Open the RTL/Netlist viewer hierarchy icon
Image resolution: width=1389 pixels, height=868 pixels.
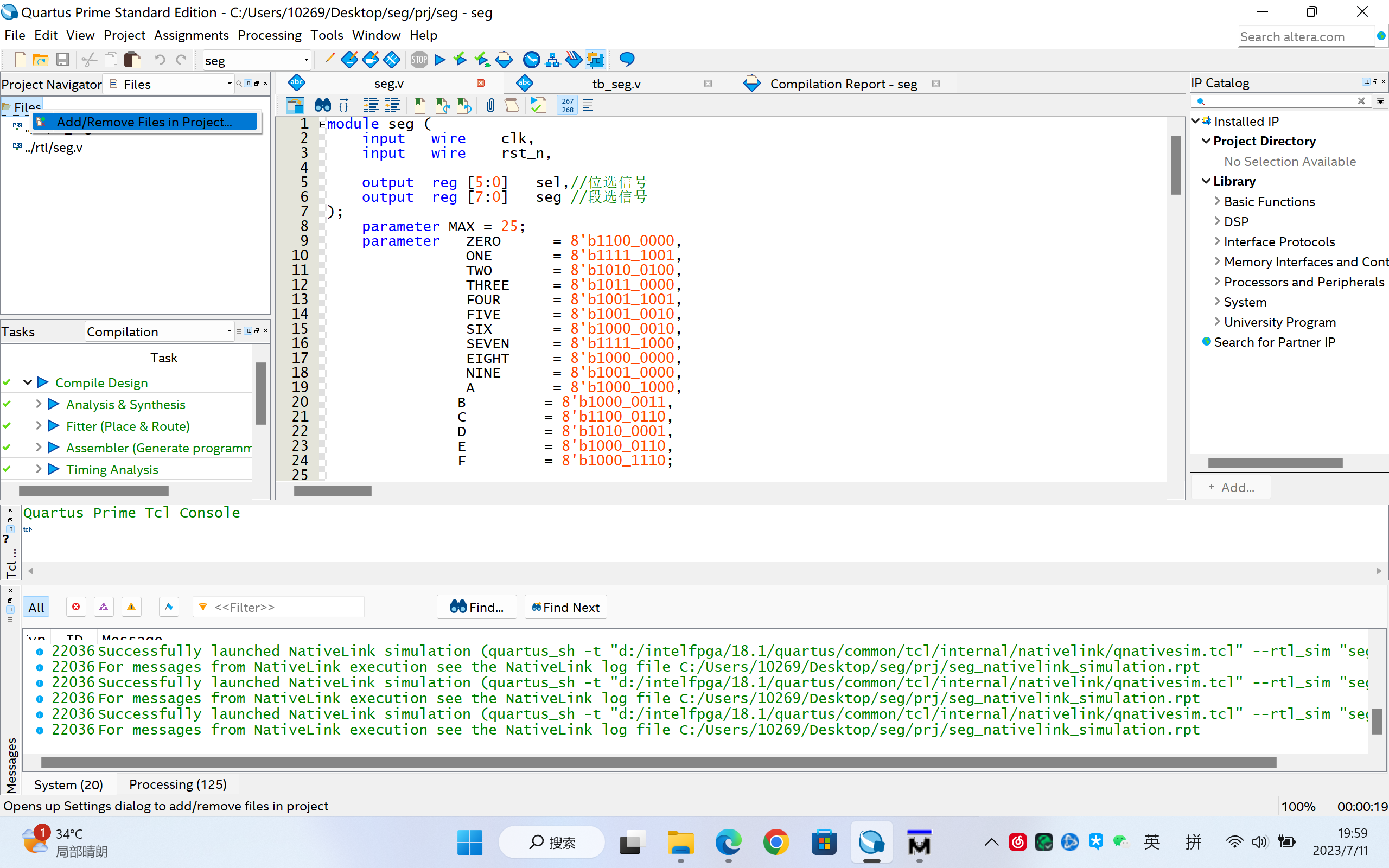(552, 60)
